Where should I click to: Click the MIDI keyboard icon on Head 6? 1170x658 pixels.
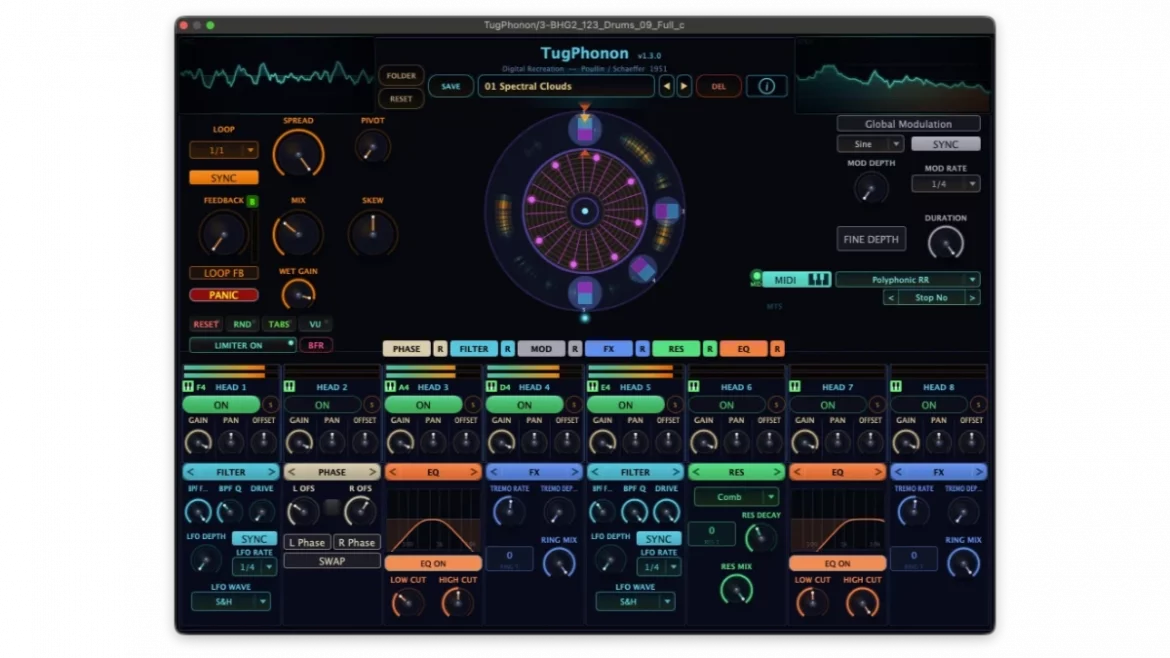point(693,386)
